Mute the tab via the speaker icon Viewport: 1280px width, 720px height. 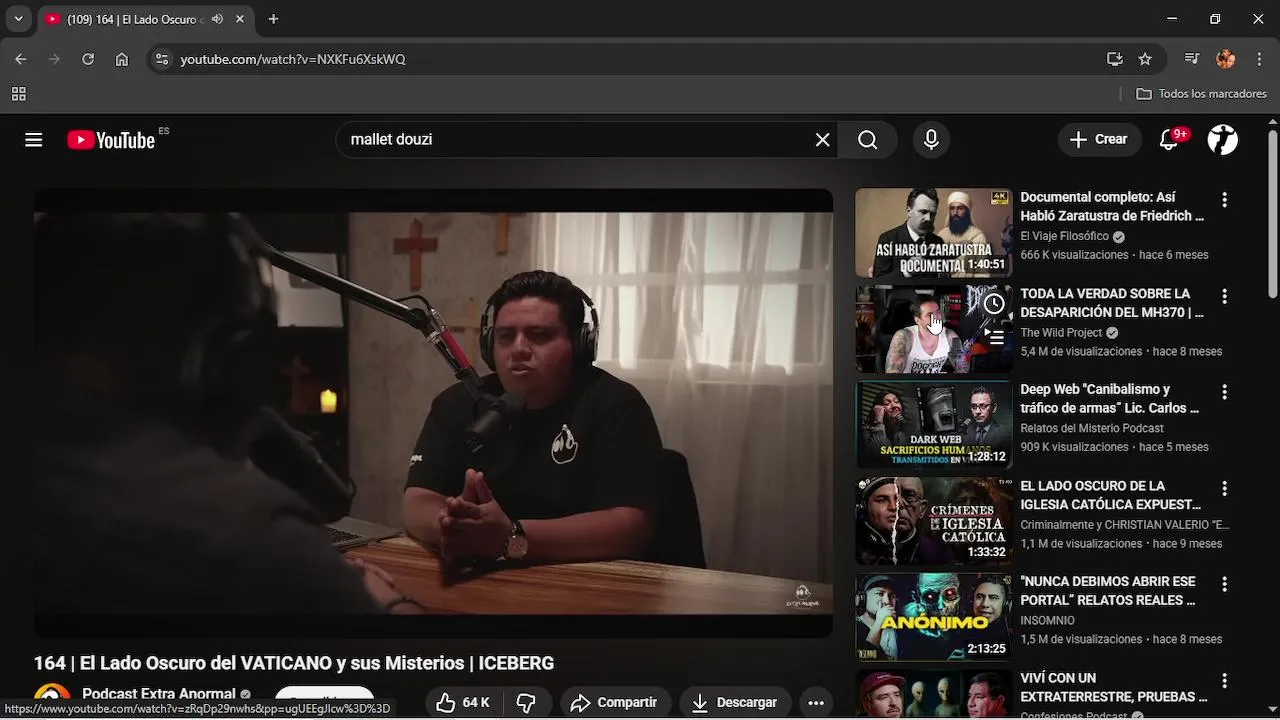click(x=217, y=19)
